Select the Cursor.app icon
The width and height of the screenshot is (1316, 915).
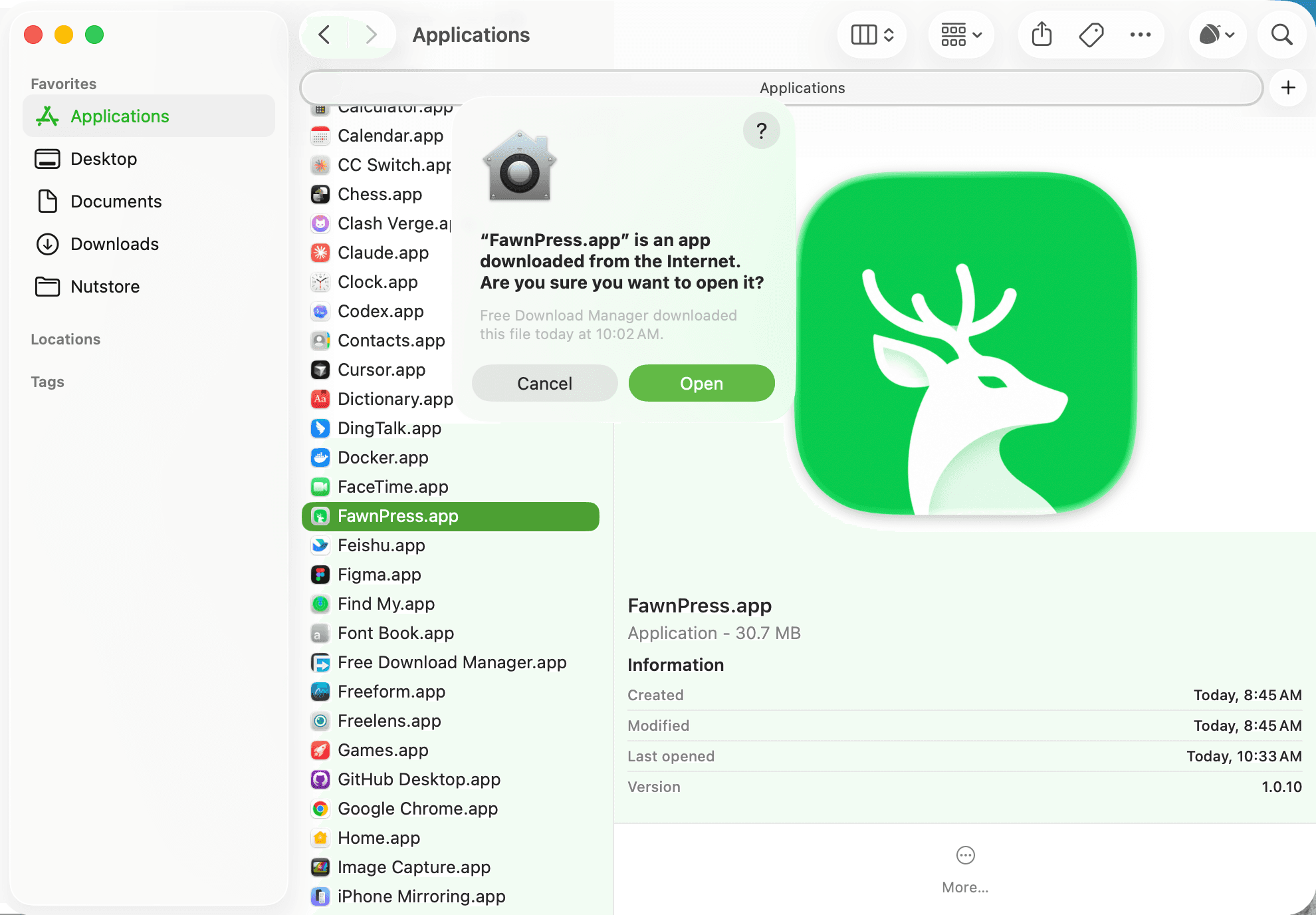320,370
